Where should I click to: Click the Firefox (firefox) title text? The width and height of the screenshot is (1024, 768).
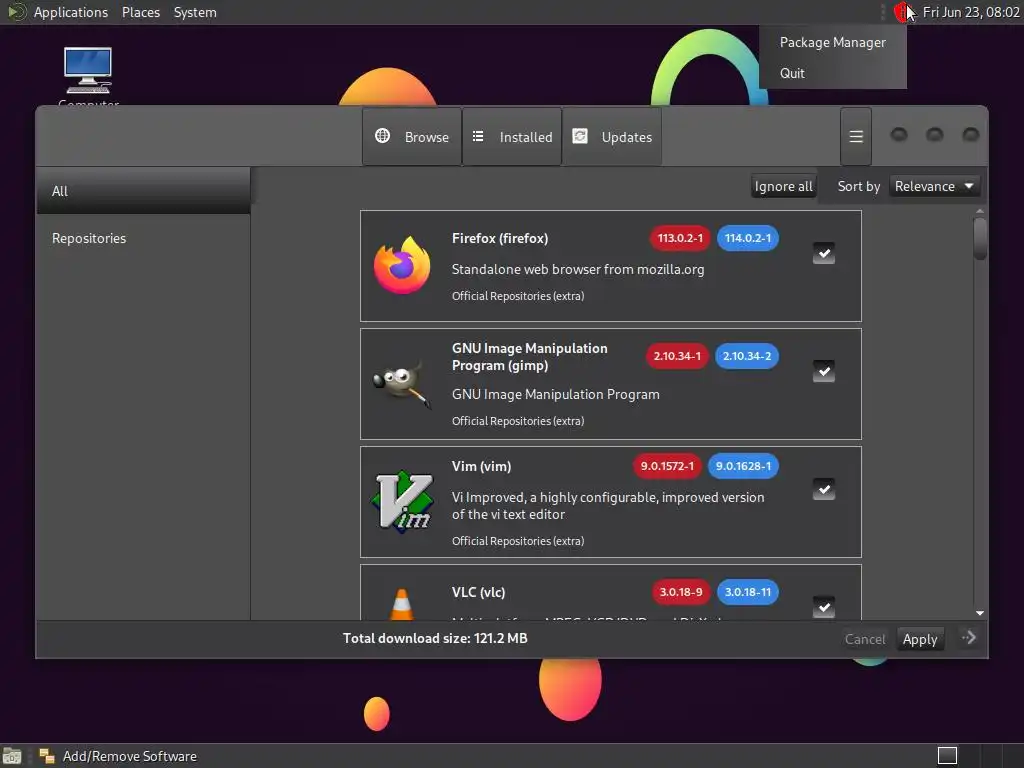pos(500,238)
